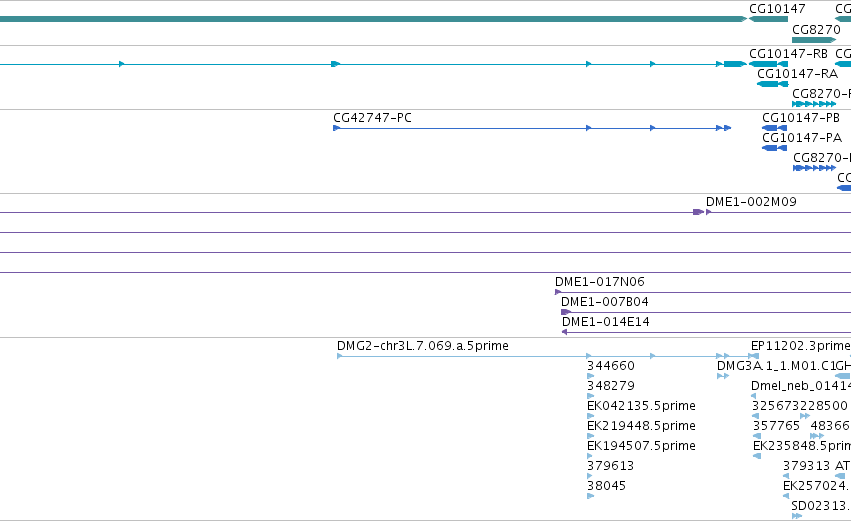Click the CG10147 gene arrow glyph

(768, 19)
